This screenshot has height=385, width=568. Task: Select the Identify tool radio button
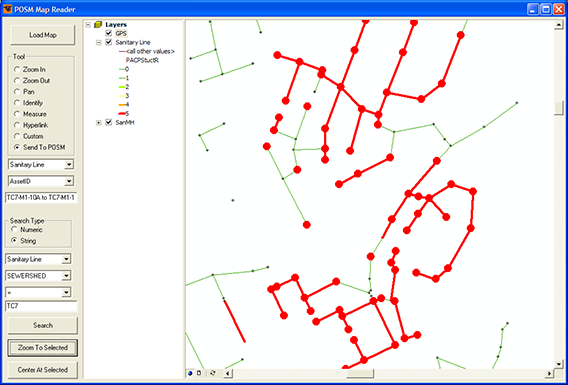(x=17, y=103)
